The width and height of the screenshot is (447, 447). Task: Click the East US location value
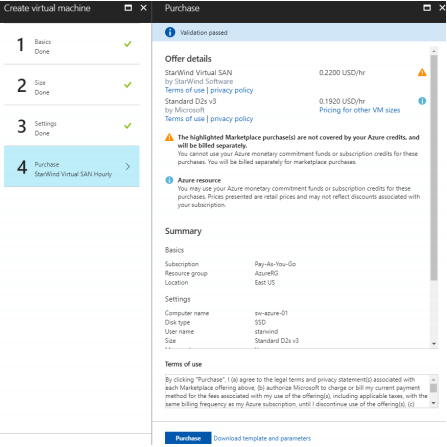(265, 282)
